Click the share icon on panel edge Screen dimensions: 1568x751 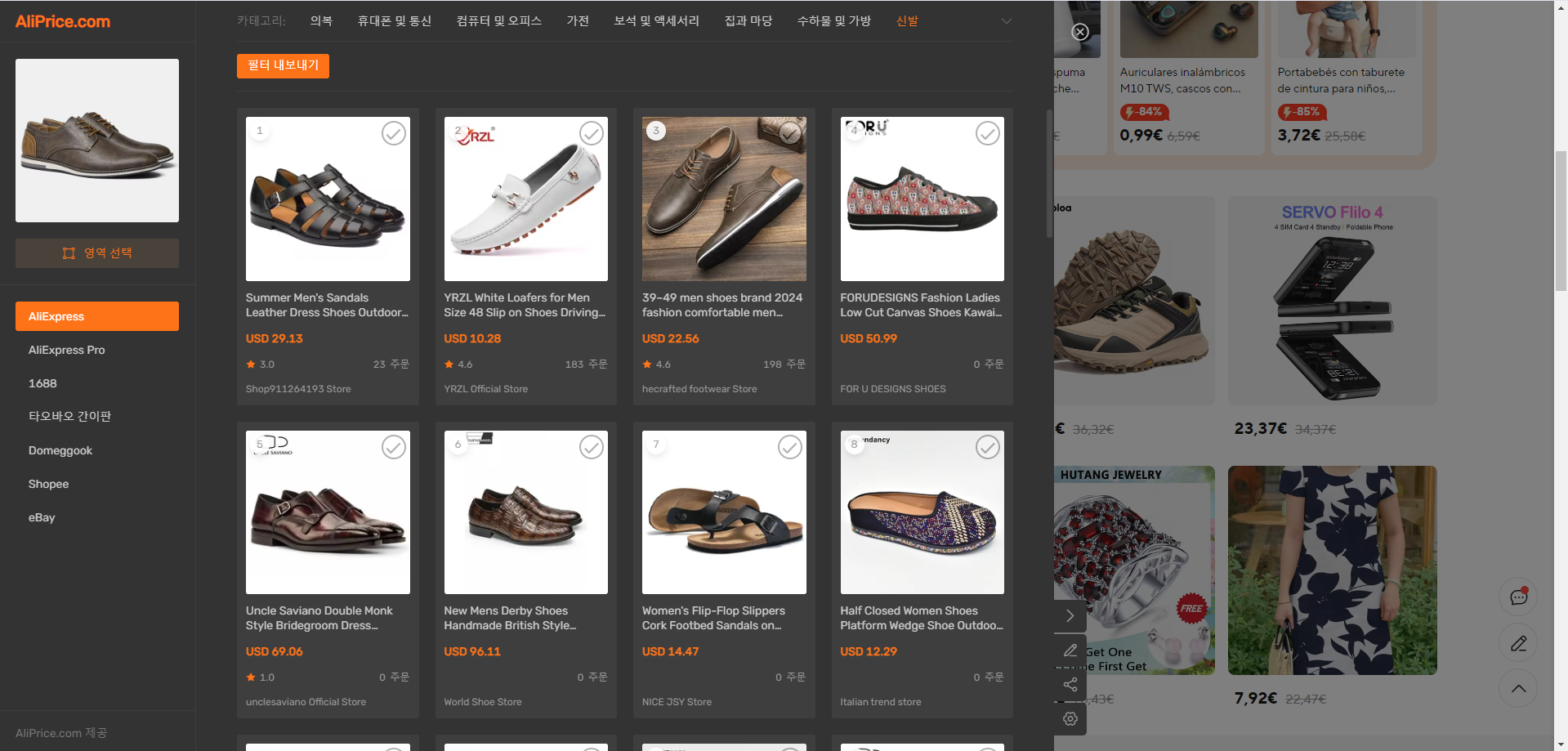[x=1070, y=685]
